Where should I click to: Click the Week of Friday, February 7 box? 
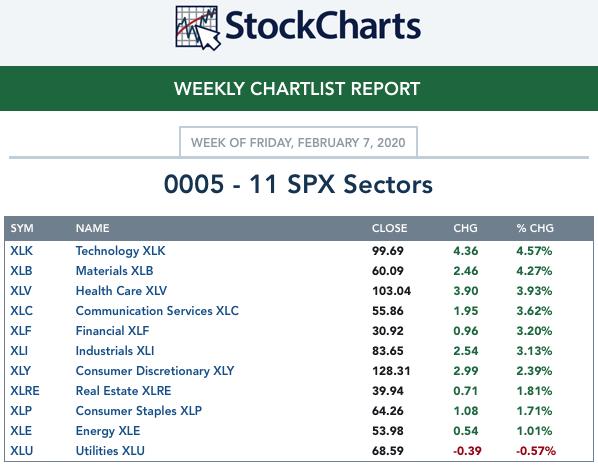pyautogui.click(x=298, y=142)
